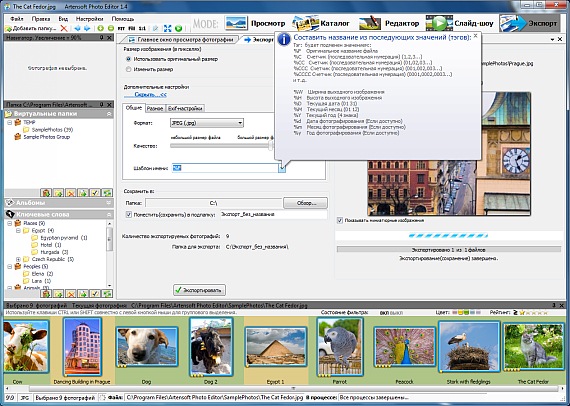Viewport: 570px width, 406px height.
Task: Click the FIT zoom toolbar icon
Action: coord(122,28)
